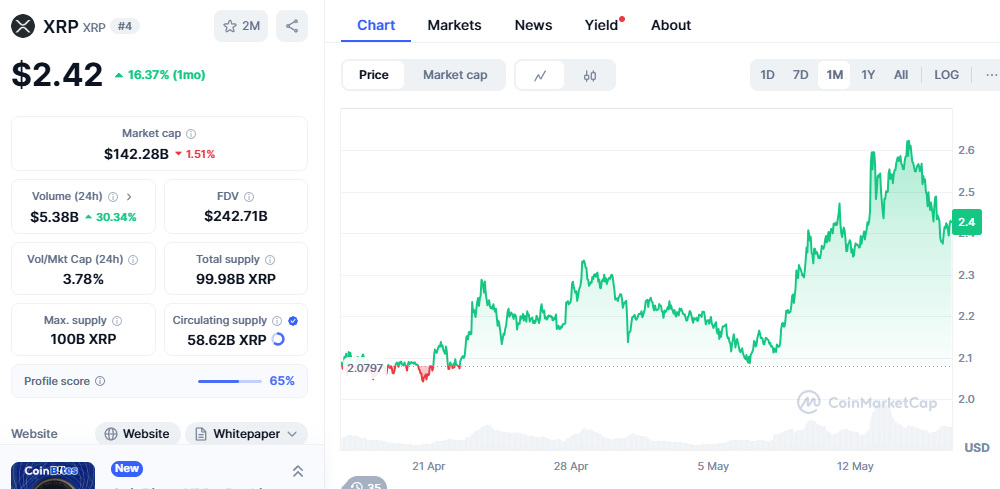The height and width of the screenshot is (489, 1000).
Task: Show Vol/Mkt Cap (24h) info icon
Action: click(x=133, y=260)
